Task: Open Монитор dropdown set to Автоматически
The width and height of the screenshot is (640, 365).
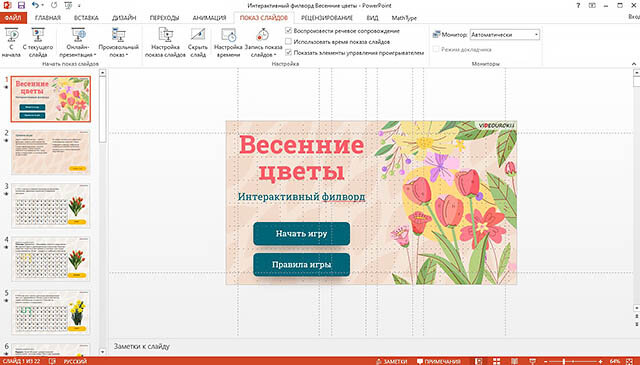Action: coord(504,35)
